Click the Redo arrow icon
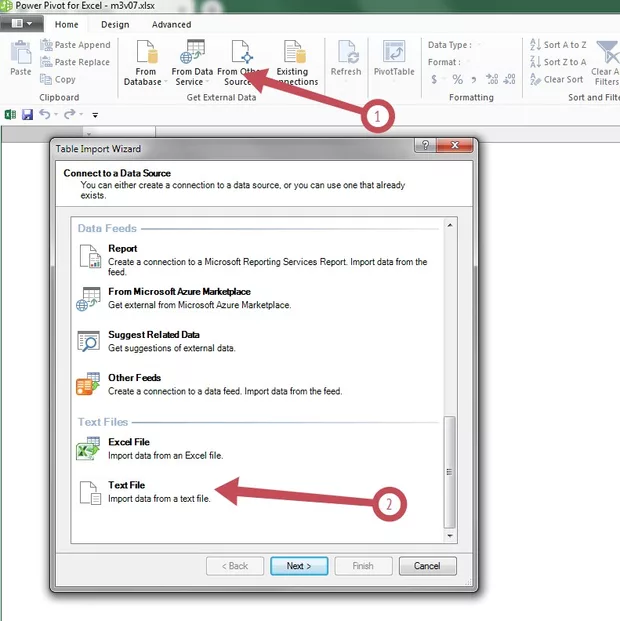The width and height of the screenshot is (620, 621). (70, 114)
